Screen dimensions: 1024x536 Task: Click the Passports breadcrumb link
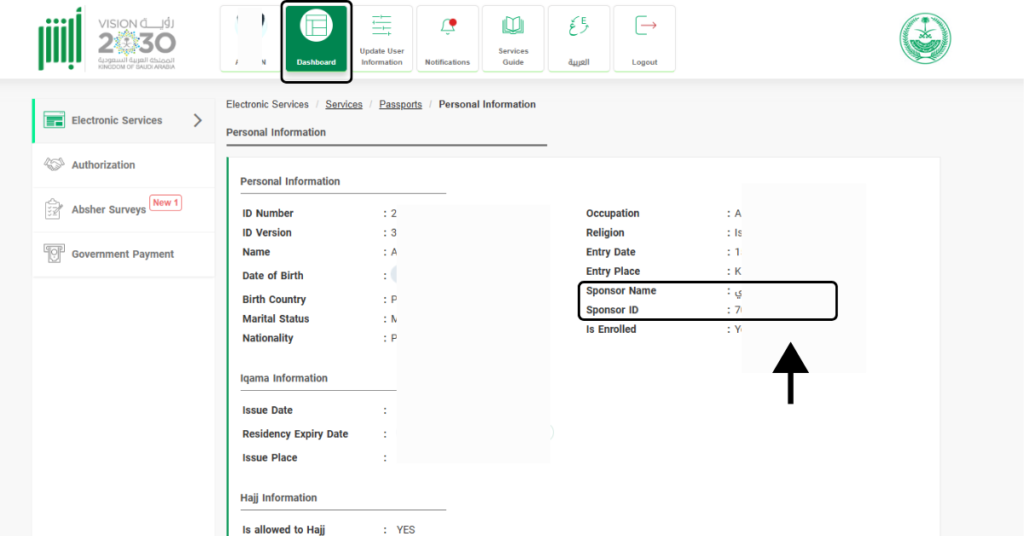[400, 104]
